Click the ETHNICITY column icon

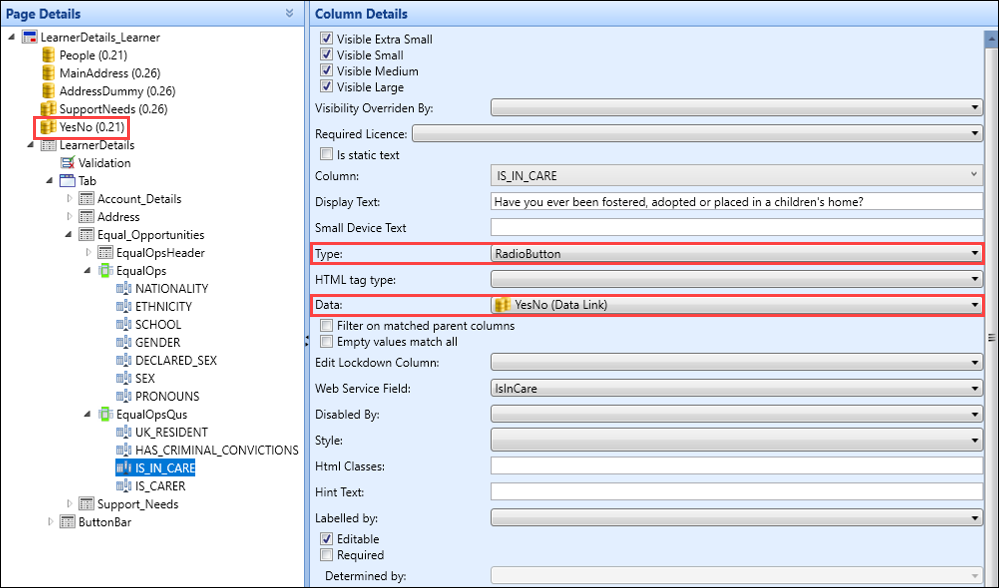(124, 306)
